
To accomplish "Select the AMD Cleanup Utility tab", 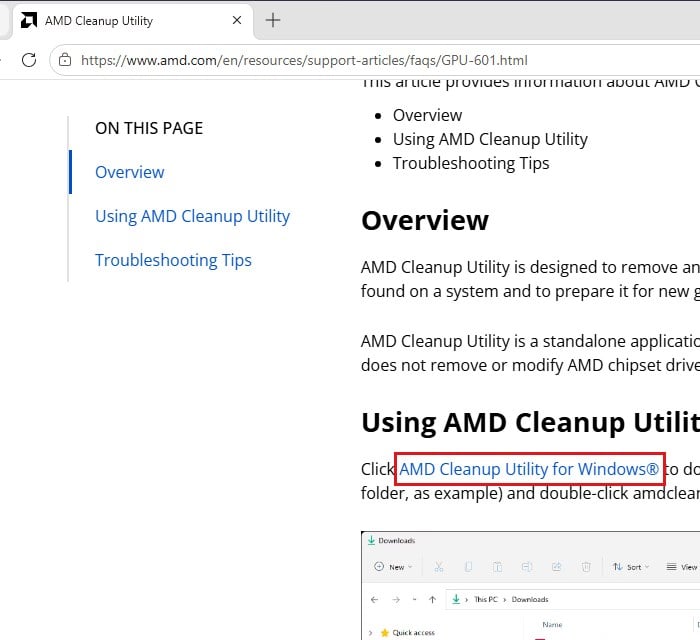I will [x=133, y=21].
